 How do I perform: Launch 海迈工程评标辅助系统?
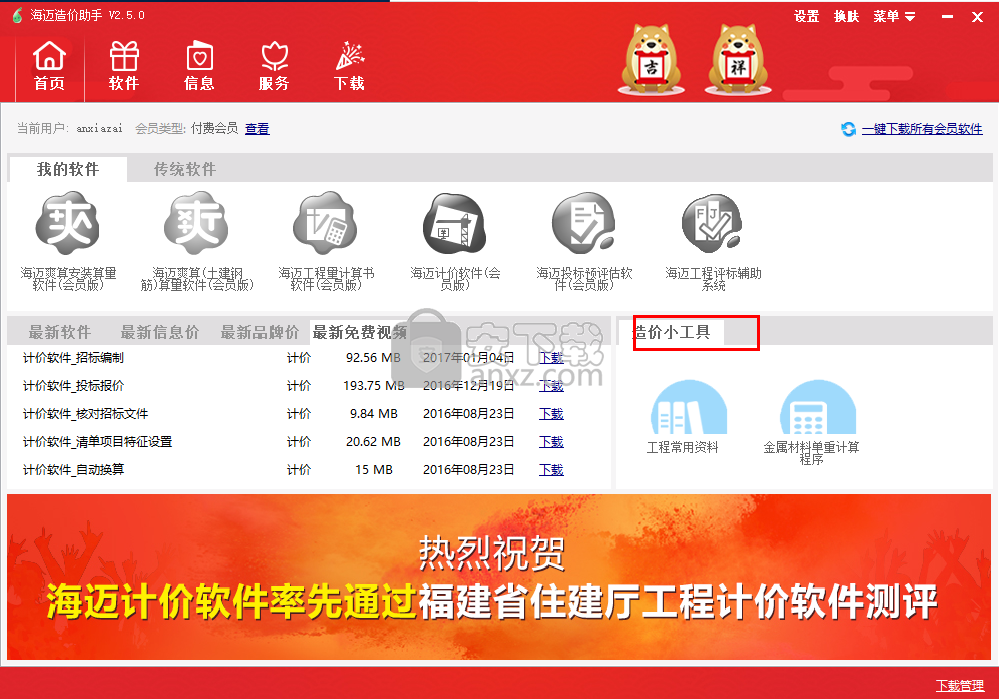coord(713,241)
